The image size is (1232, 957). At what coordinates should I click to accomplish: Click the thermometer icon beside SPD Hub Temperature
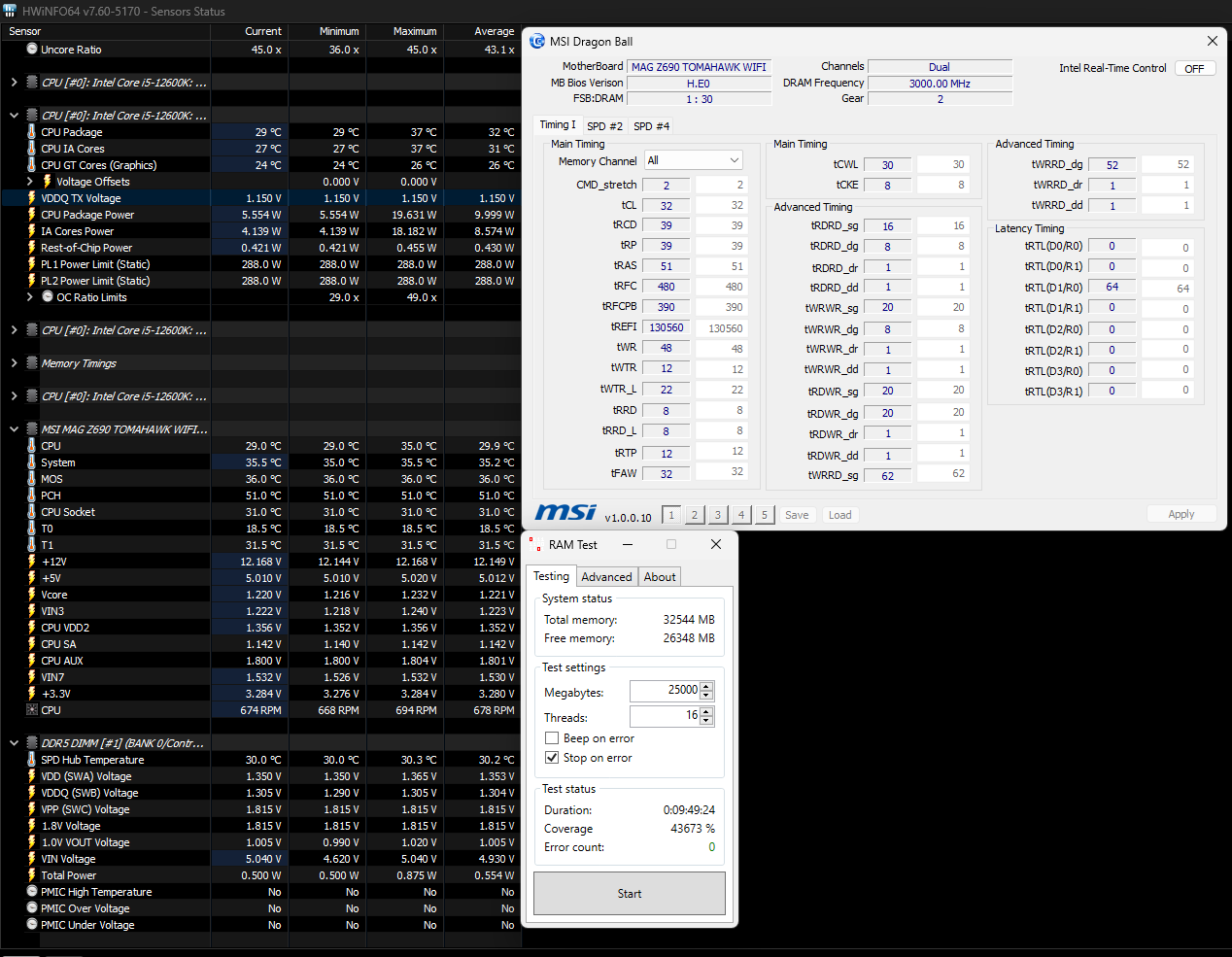[32, 759]
